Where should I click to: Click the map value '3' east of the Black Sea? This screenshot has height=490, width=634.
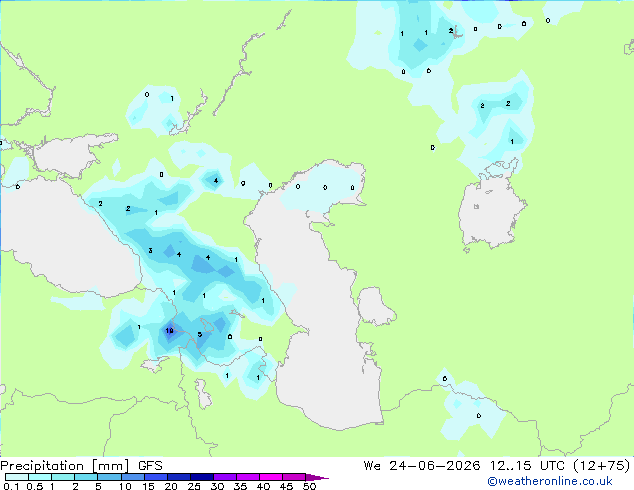click(150, 251)
